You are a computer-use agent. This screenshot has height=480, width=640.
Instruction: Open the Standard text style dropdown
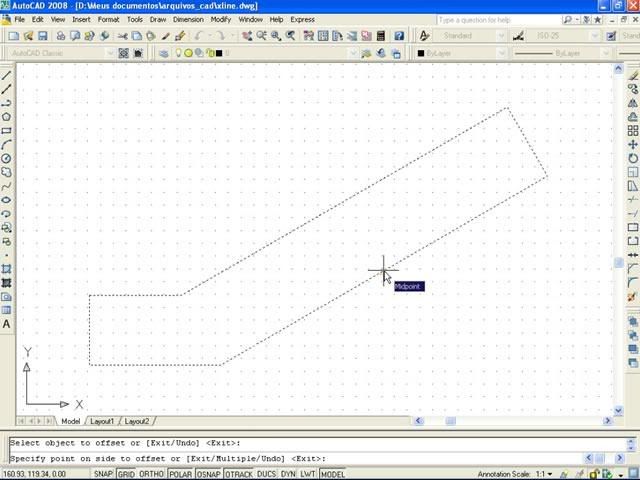469,36
